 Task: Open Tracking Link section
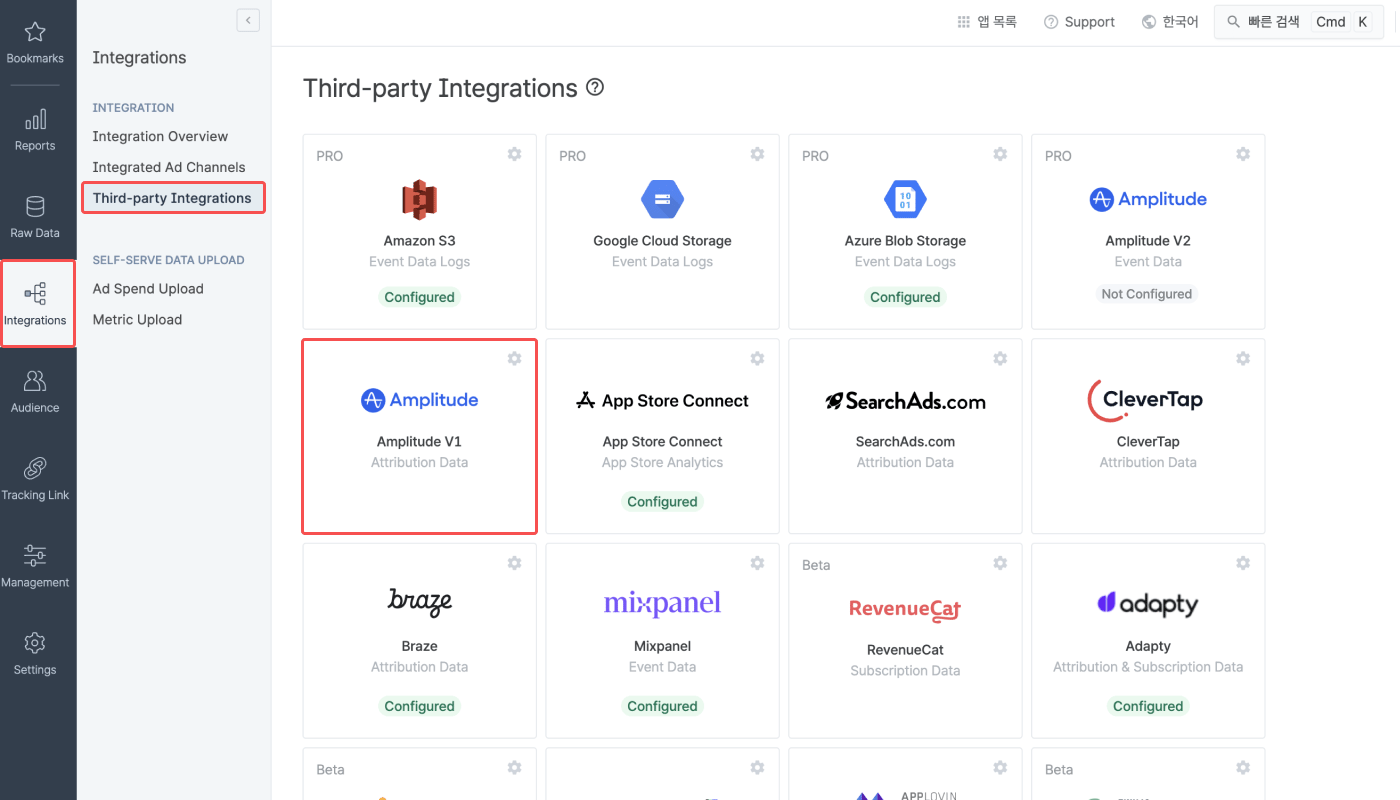pos(35,479)
